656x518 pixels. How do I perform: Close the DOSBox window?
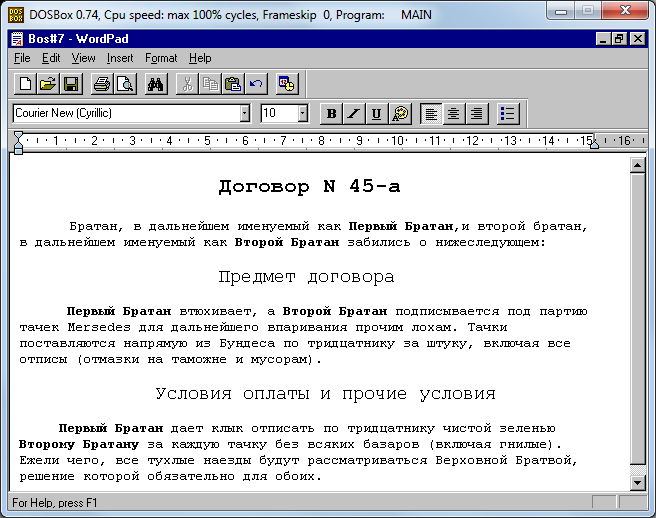pos(625,11)
